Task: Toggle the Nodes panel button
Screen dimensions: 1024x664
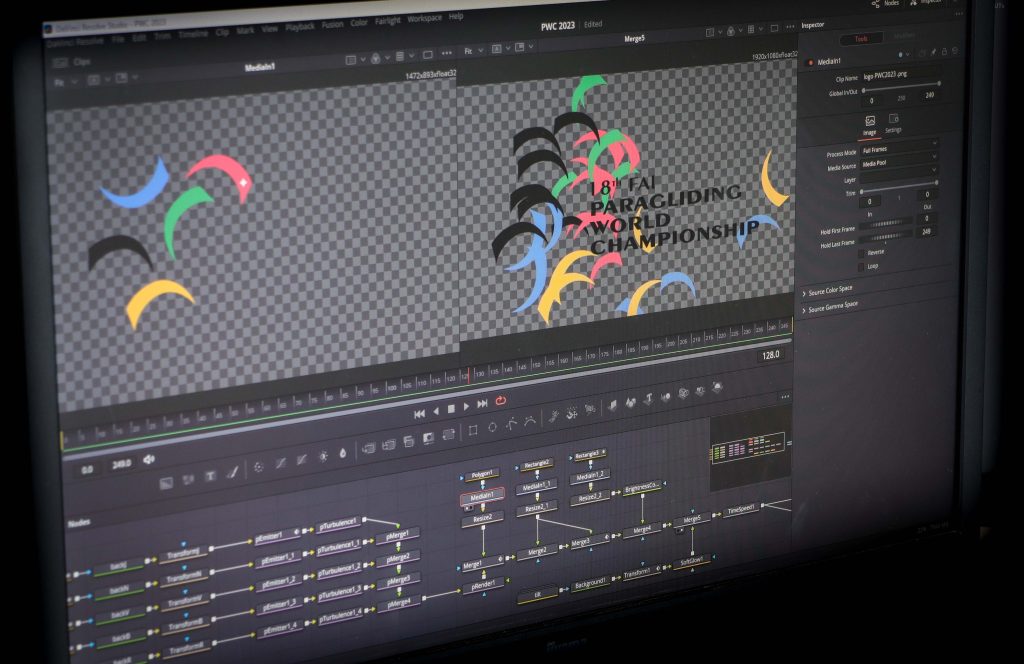Action: [886, 3]
